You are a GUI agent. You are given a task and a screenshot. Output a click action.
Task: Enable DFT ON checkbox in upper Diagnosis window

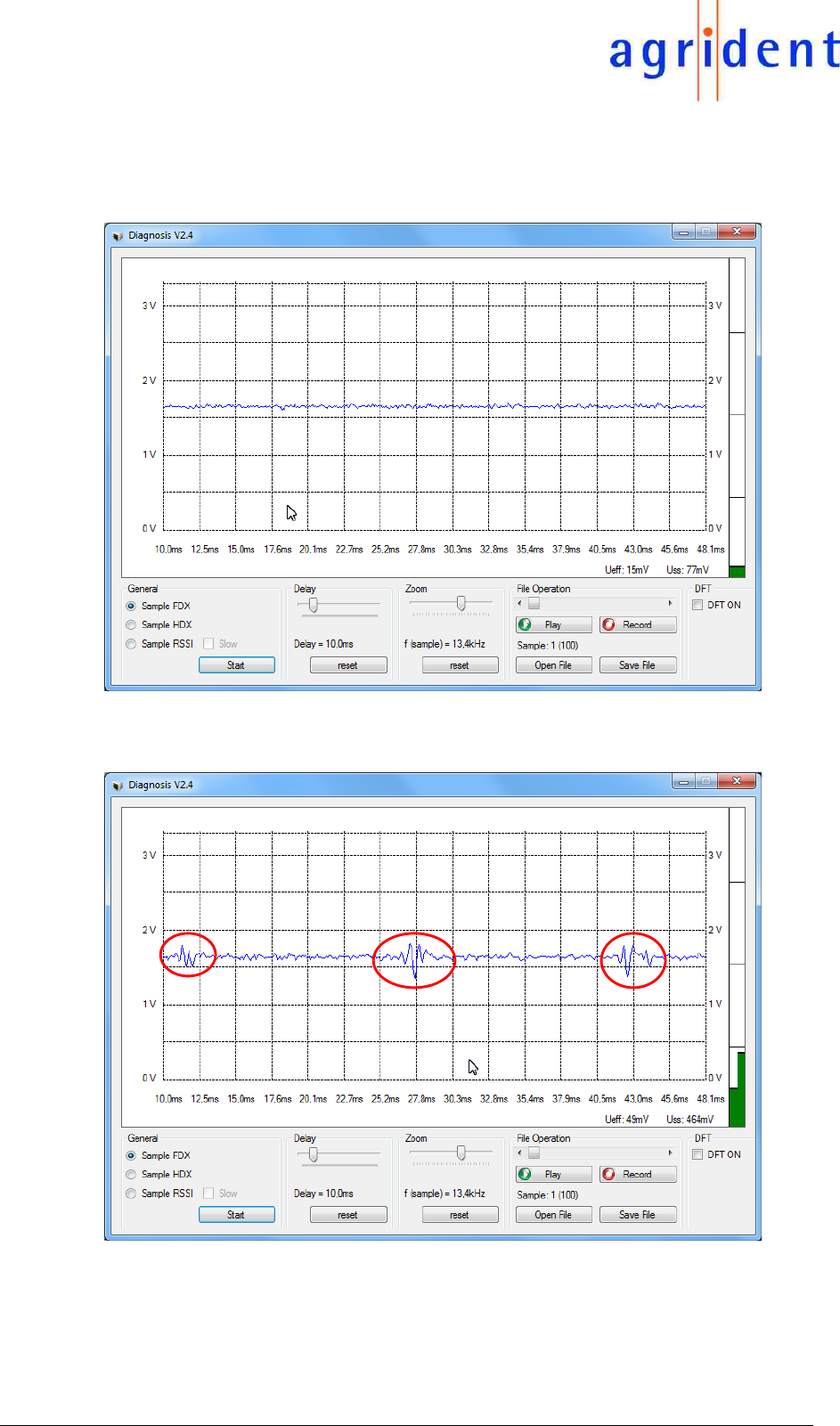click(x=697, y=606)
